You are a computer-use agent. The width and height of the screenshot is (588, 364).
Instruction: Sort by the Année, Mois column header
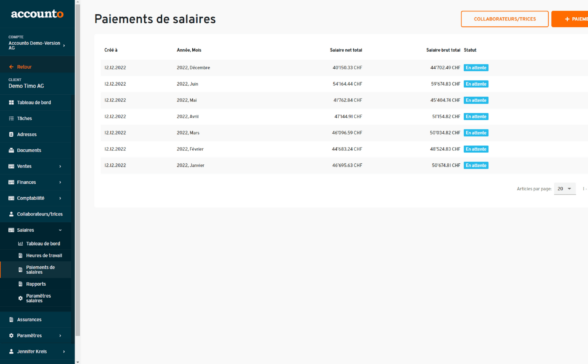(x=189, y=50)
